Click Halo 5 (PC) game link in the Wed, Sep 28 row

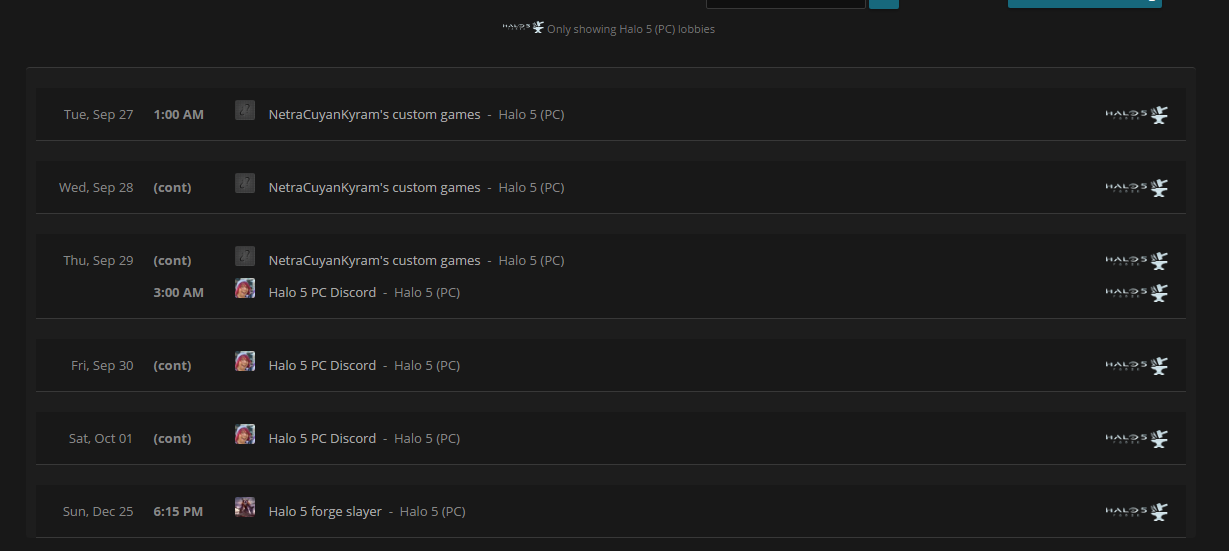tap(531, 188)
